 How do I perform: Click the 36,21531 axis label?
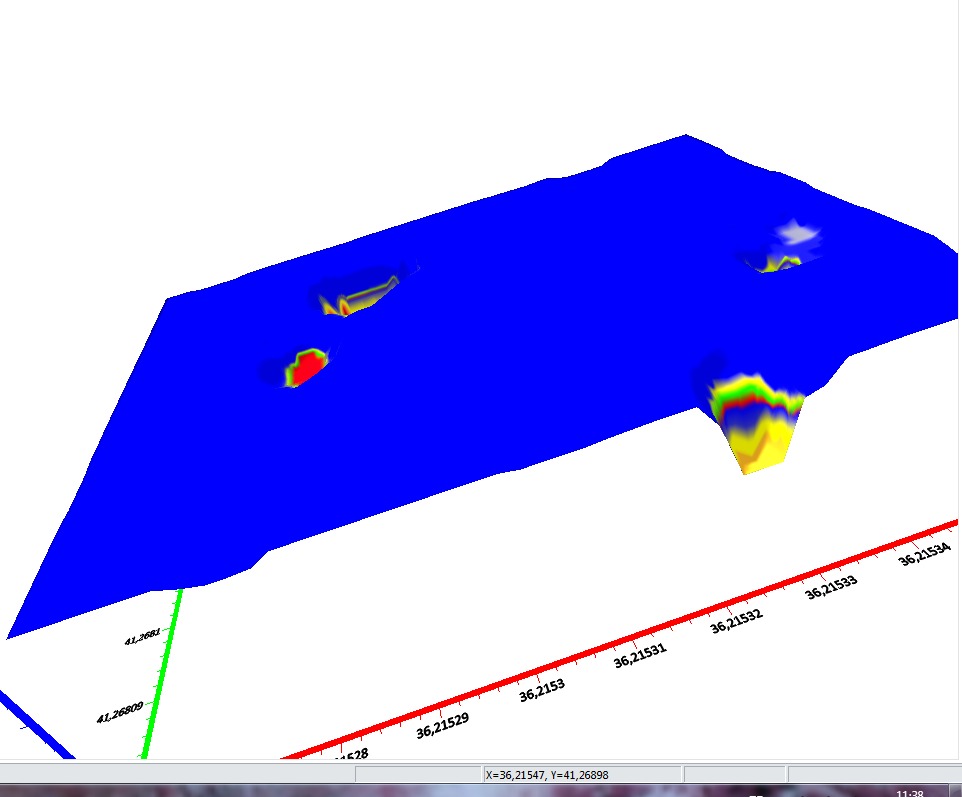coord(639,656)
